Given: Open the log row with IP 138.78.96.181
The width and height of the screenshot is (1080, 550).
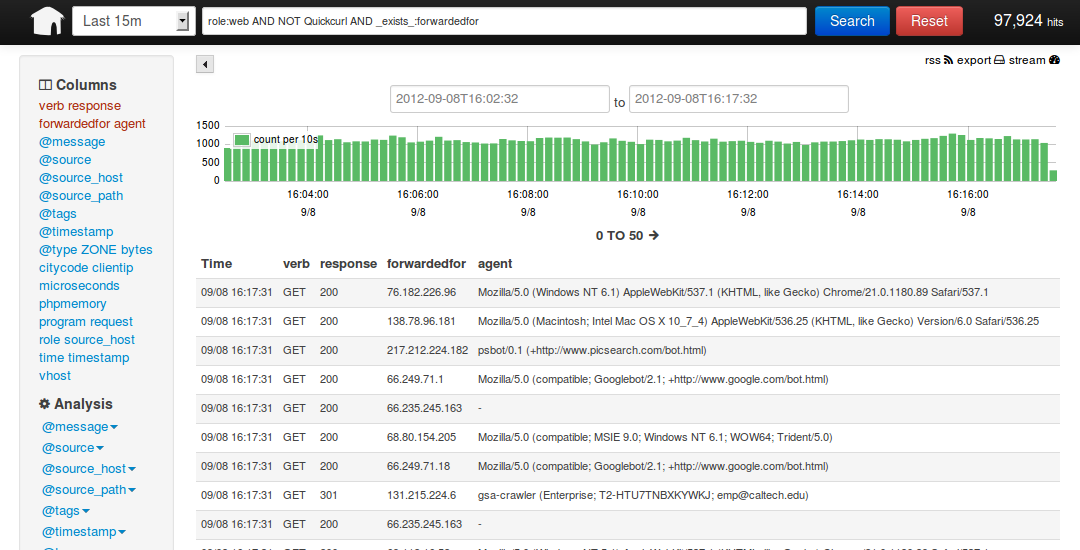Looking at the screenshot, I should pos(627,321).
